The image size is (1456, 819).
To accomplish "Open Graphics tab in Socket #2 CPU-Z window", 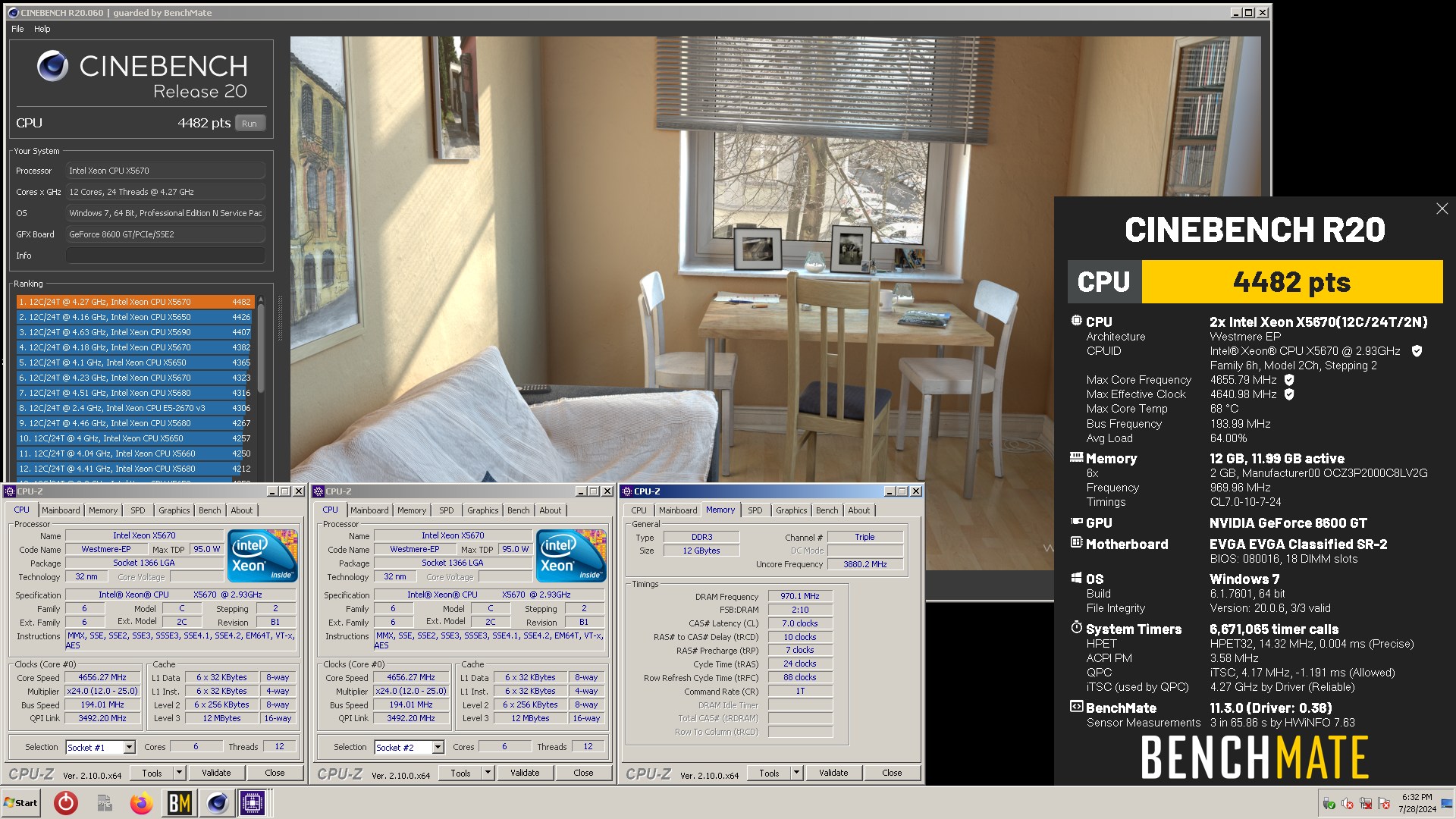I will pyautogui.click(x=483, y=510).
